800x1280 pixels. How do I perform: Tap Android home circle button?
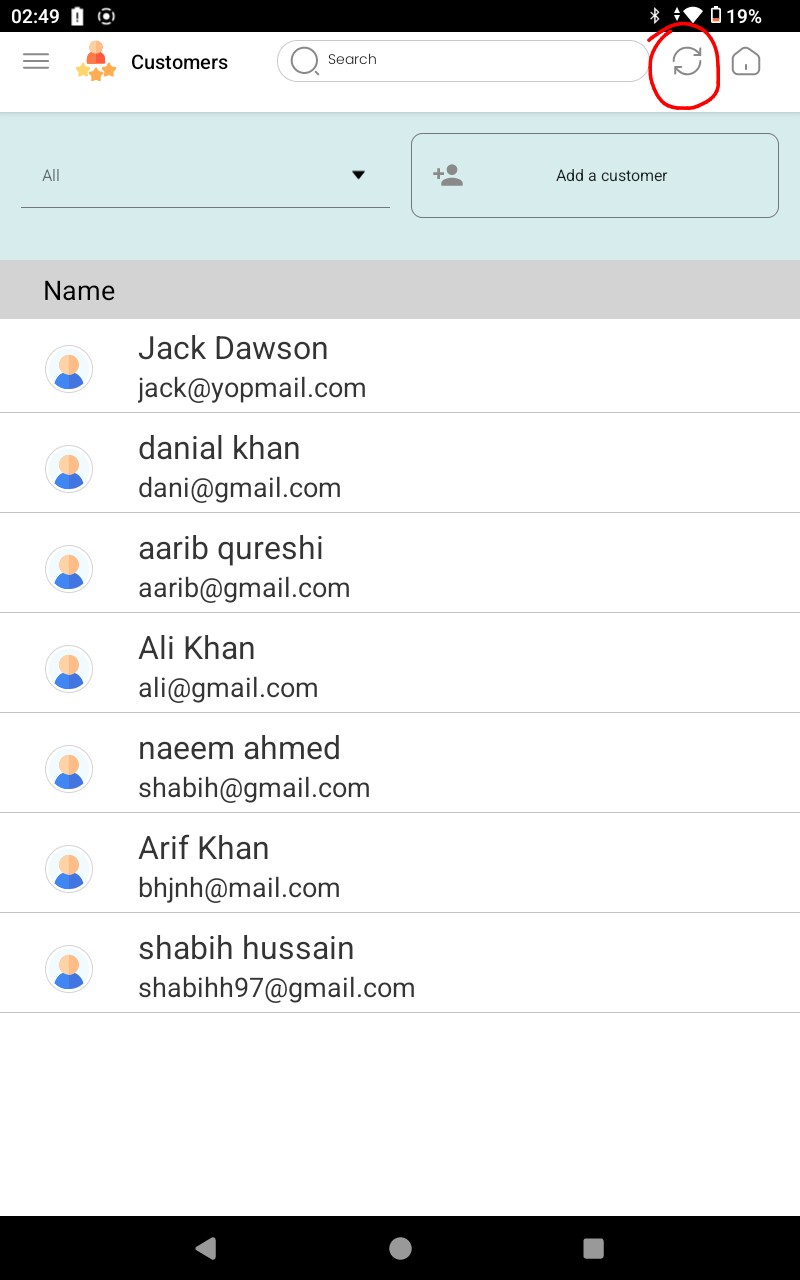coord(400,1248)
